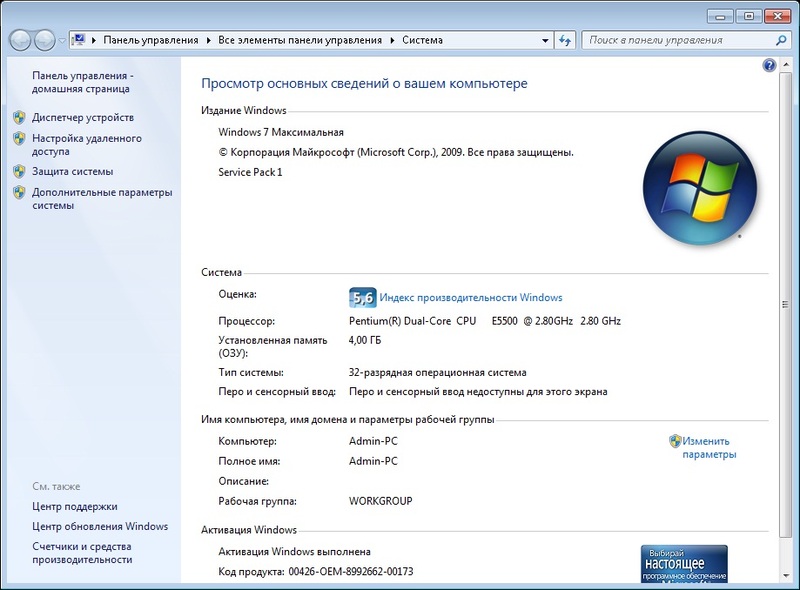Image resolution: width=800 pixels, height=590 pixels.
Task: Click Активация Windows выполнена text
Action: [294, 551]
